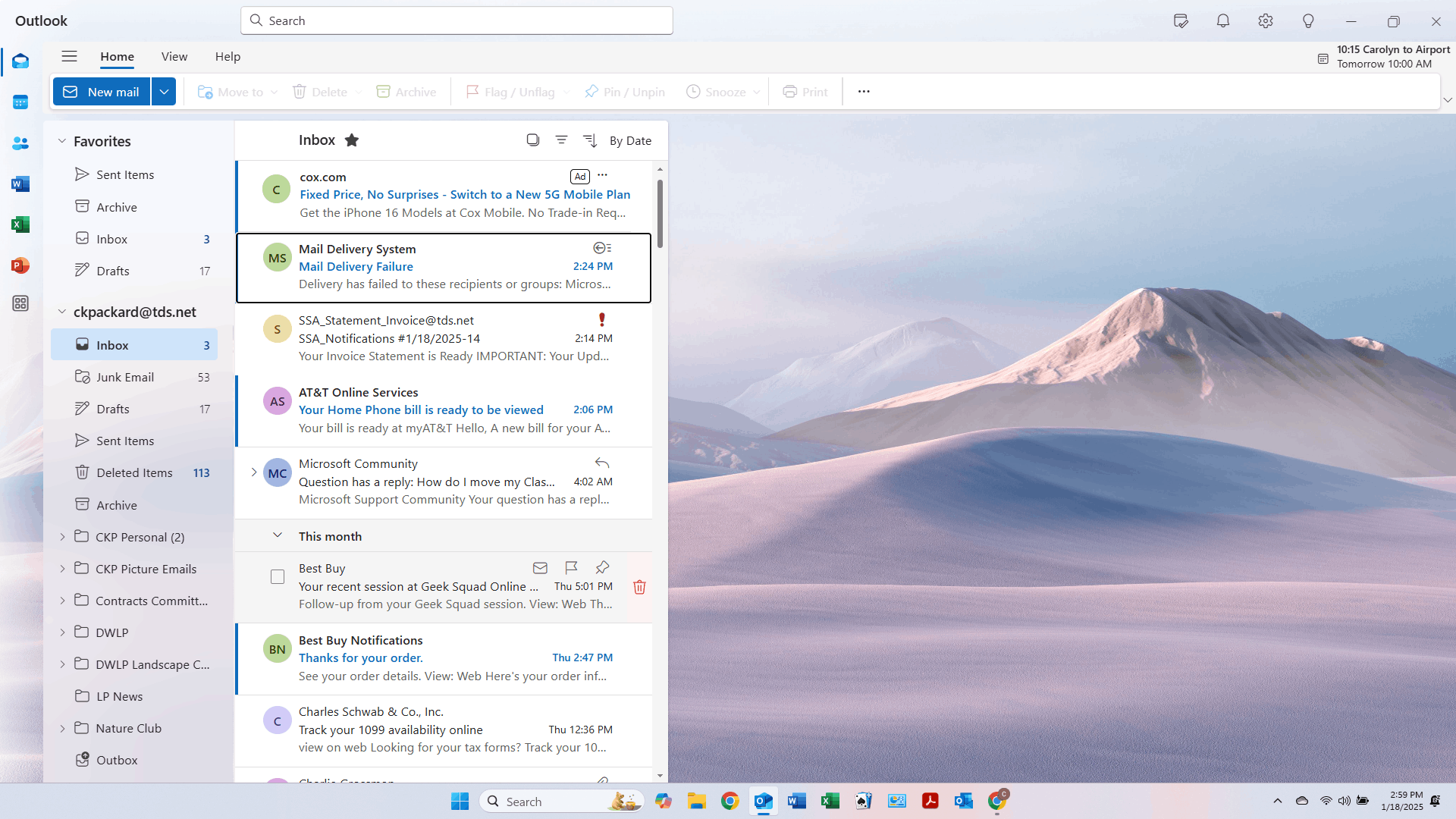The height and width of the screenshot is (819, 1456).
Task: Toggle Inbox favorite star
Action: click(x=352, y=140)
